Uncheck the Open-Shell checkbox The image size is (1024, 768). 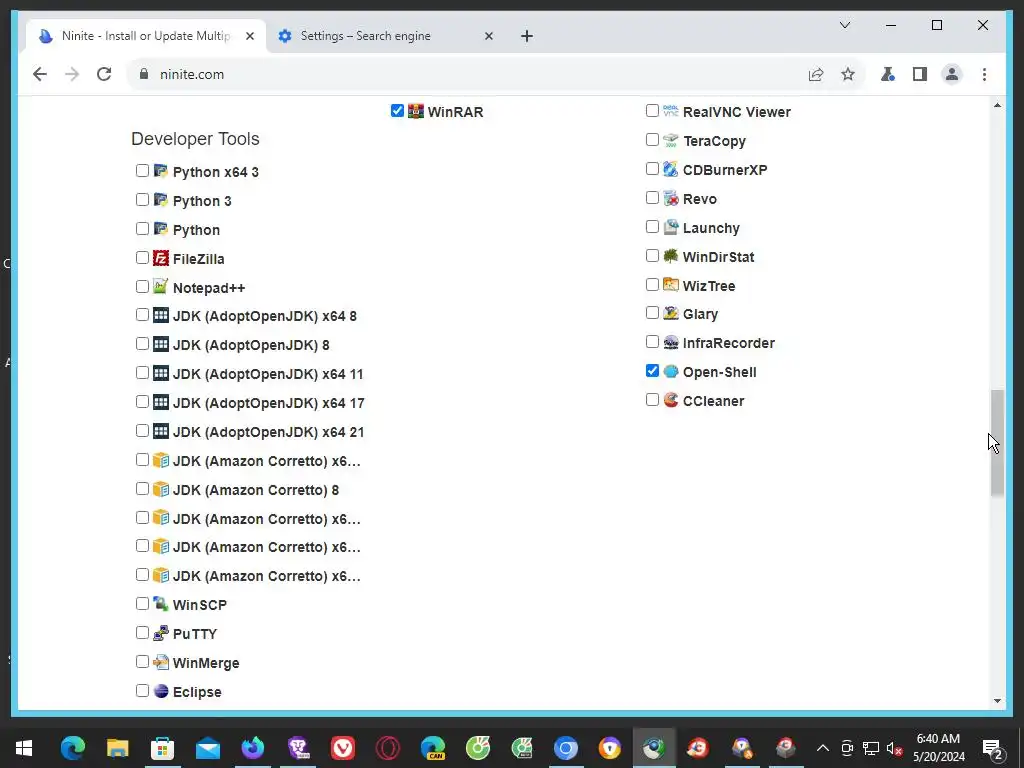click(652, 370)
